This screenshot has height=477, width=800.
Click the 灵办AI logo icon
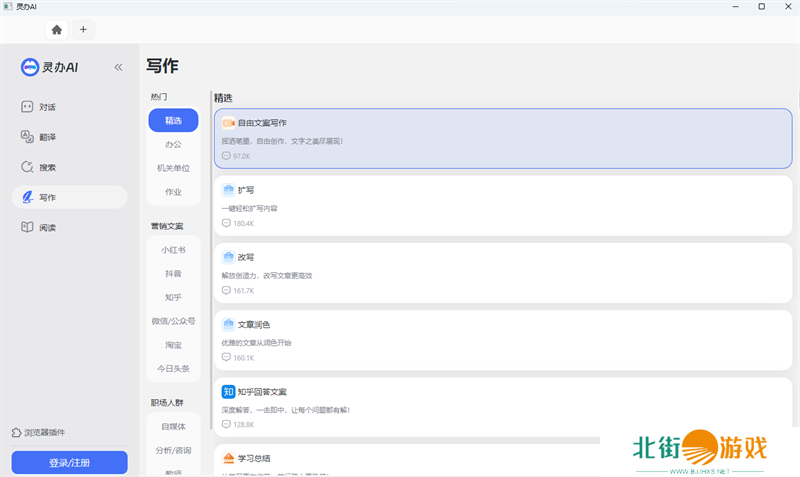(x=30, y=67)
